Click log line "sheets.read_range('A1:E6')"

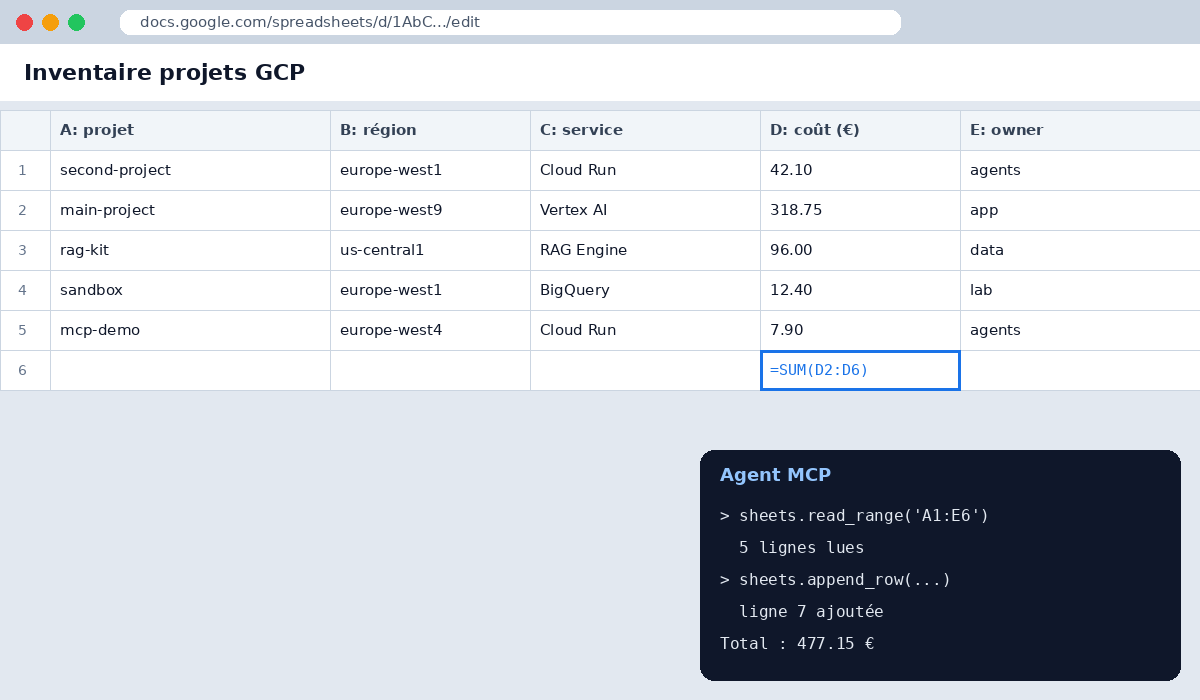point(864,516)
